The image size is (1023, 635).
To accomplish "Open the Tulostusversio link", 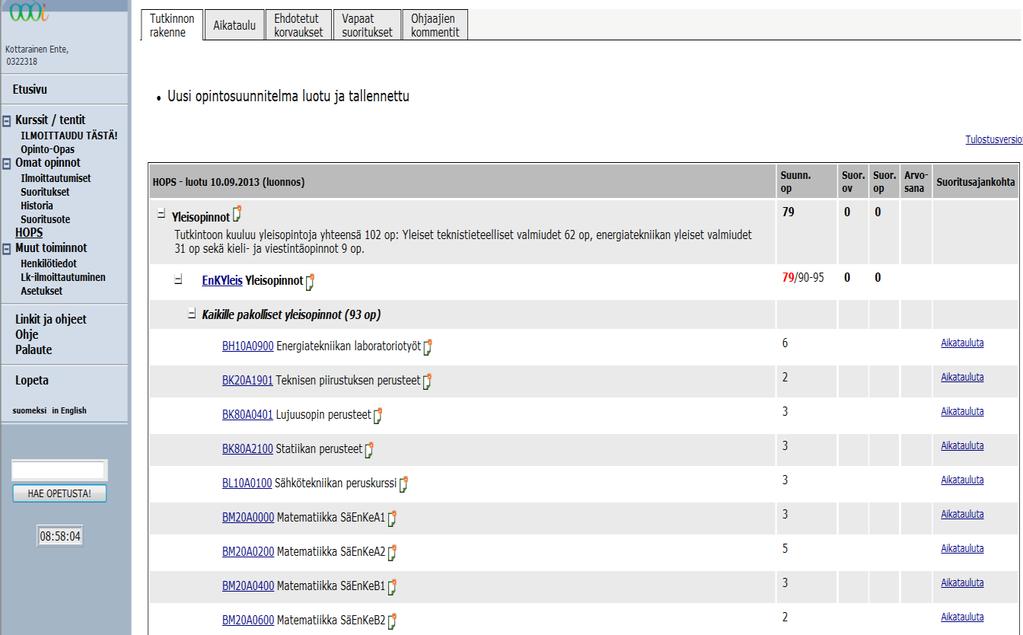I will [x=994, y=140].
